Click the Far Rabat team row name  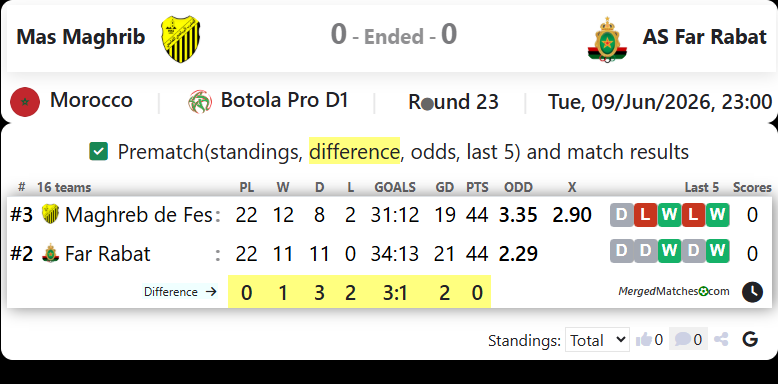[107, 254]
